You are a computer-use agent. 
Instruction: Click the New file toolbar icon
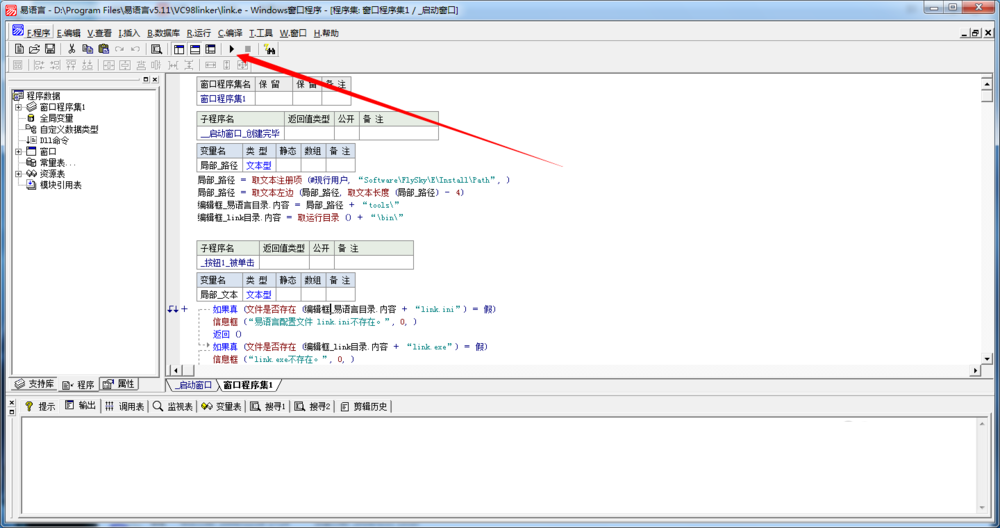pos(19,49)
